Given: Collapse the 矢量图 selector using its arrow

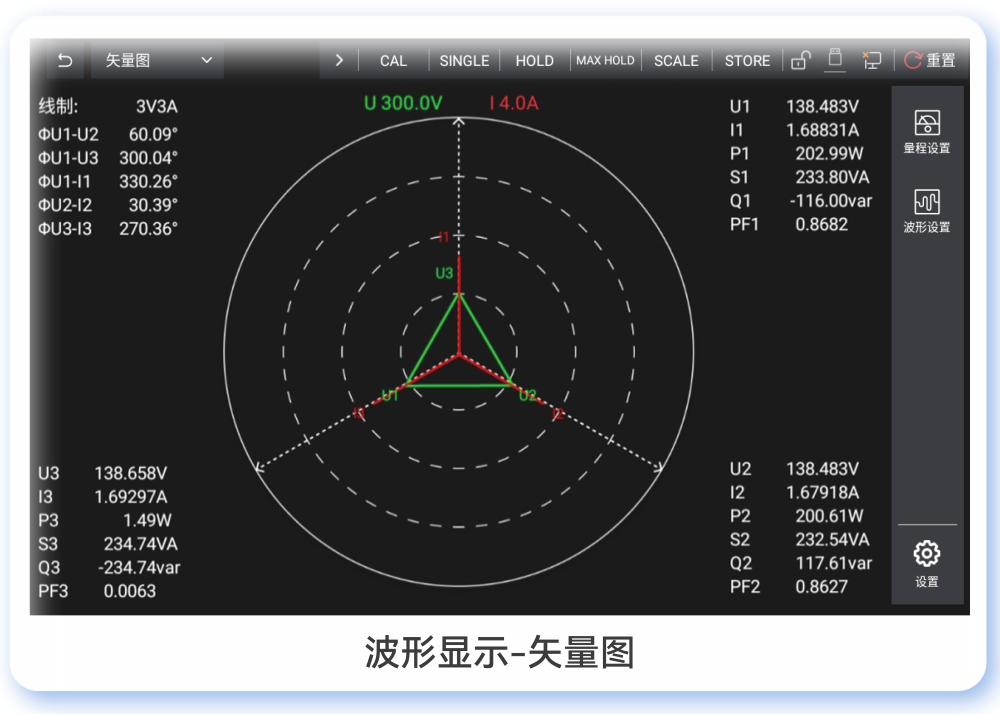Looking at the screenshot, I should pos(207,60).
